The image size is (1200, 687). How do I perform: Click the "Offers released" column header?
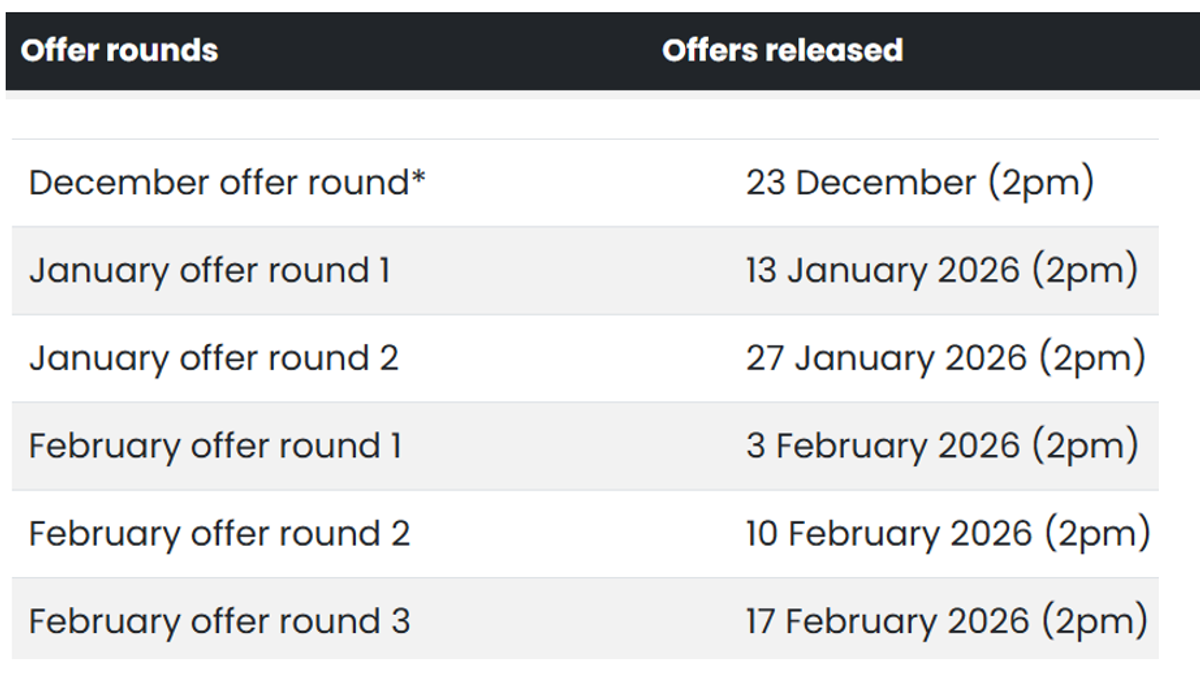[x=782, y=50]
